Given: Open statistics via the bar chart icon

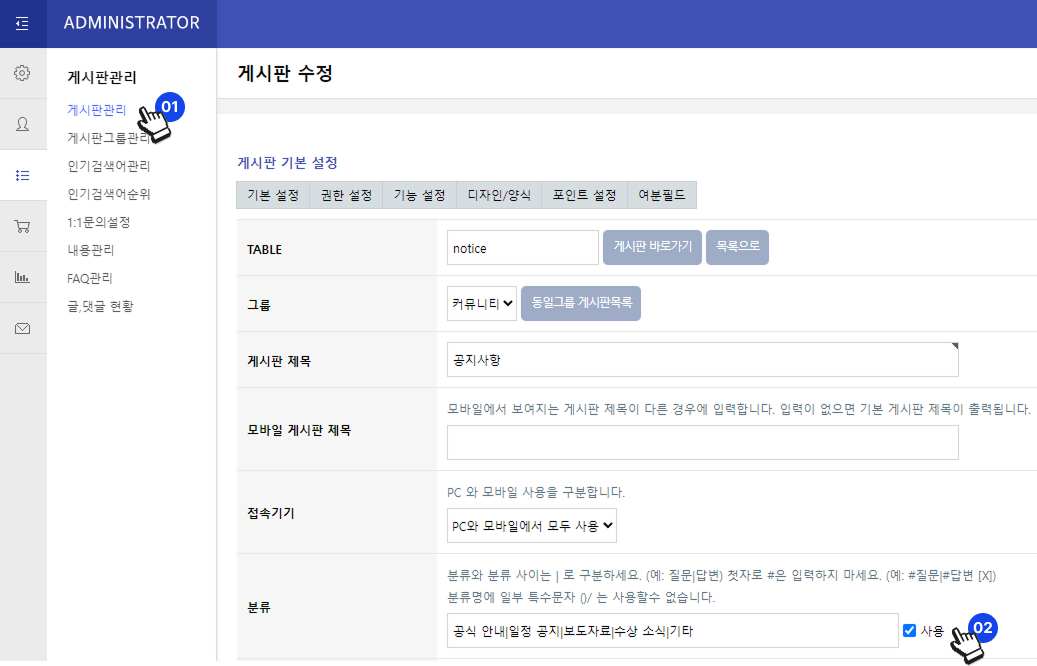Looking at the screenshot, I should (x=22, y=277).
